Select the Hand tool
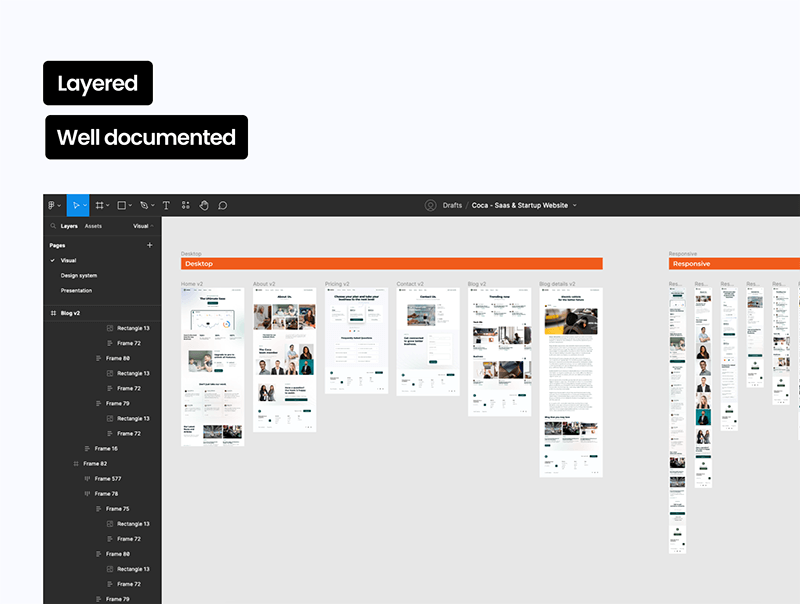Viewport: 800px width, 604px height. tap(204, 205)
